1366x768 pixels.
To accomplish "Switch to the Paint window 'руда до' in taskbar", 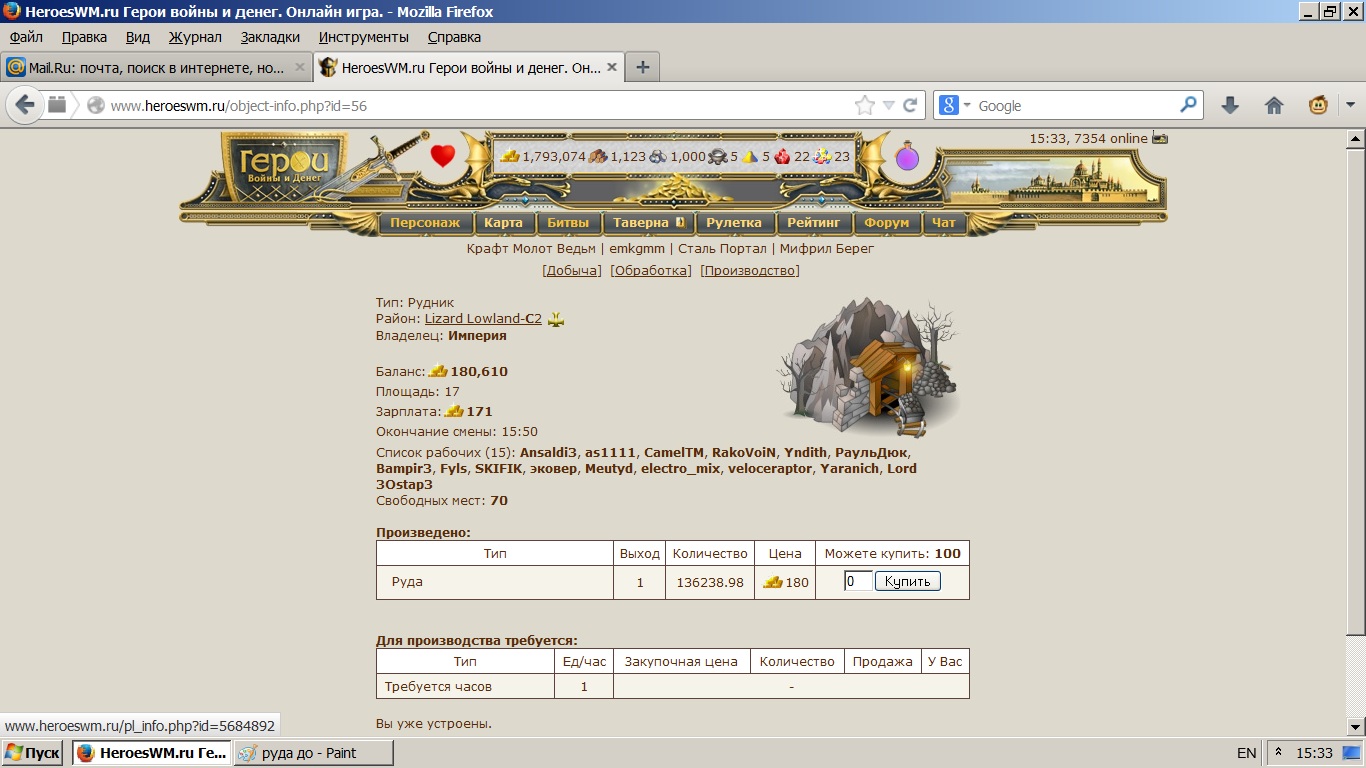I will click(313, 753).
